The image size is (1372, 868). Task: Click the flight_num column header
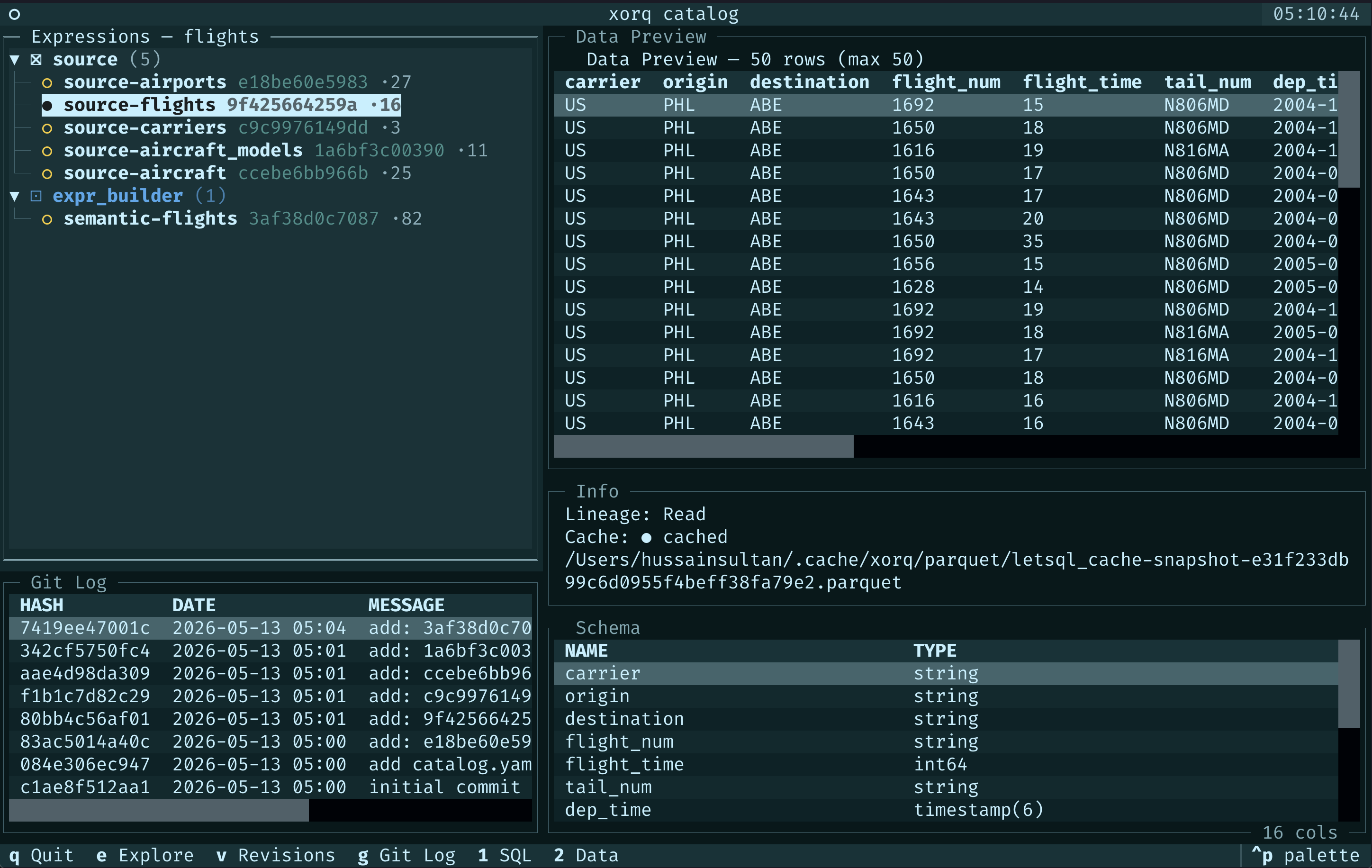point(946,82)
